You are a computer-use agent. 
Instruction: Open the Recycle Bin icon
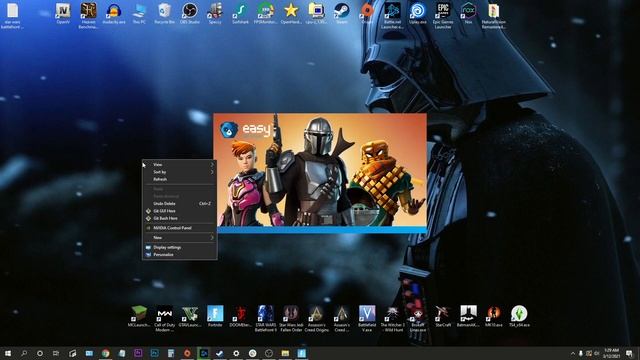click(x=164, y=14)
